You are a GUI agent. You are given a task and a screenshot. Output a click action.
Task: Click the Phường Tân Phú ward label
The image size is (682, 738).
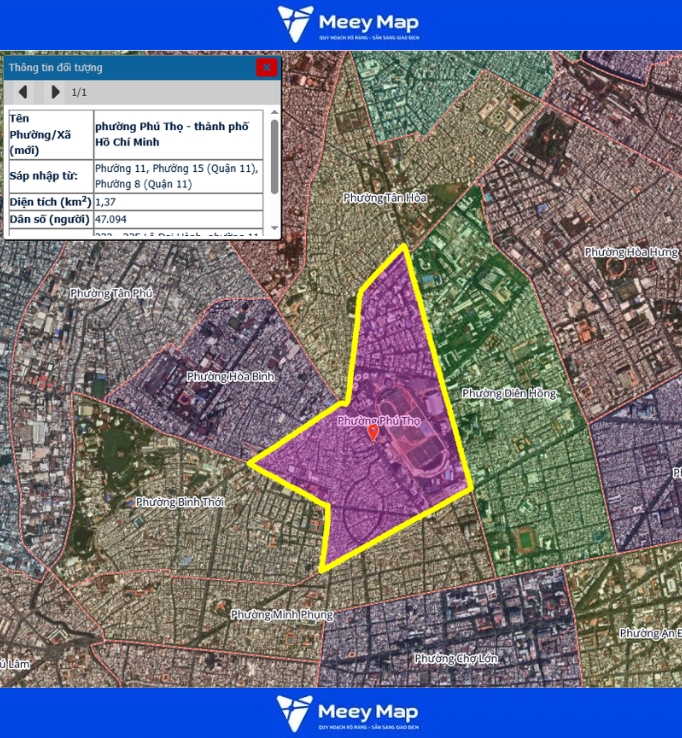tap(112, 293)
